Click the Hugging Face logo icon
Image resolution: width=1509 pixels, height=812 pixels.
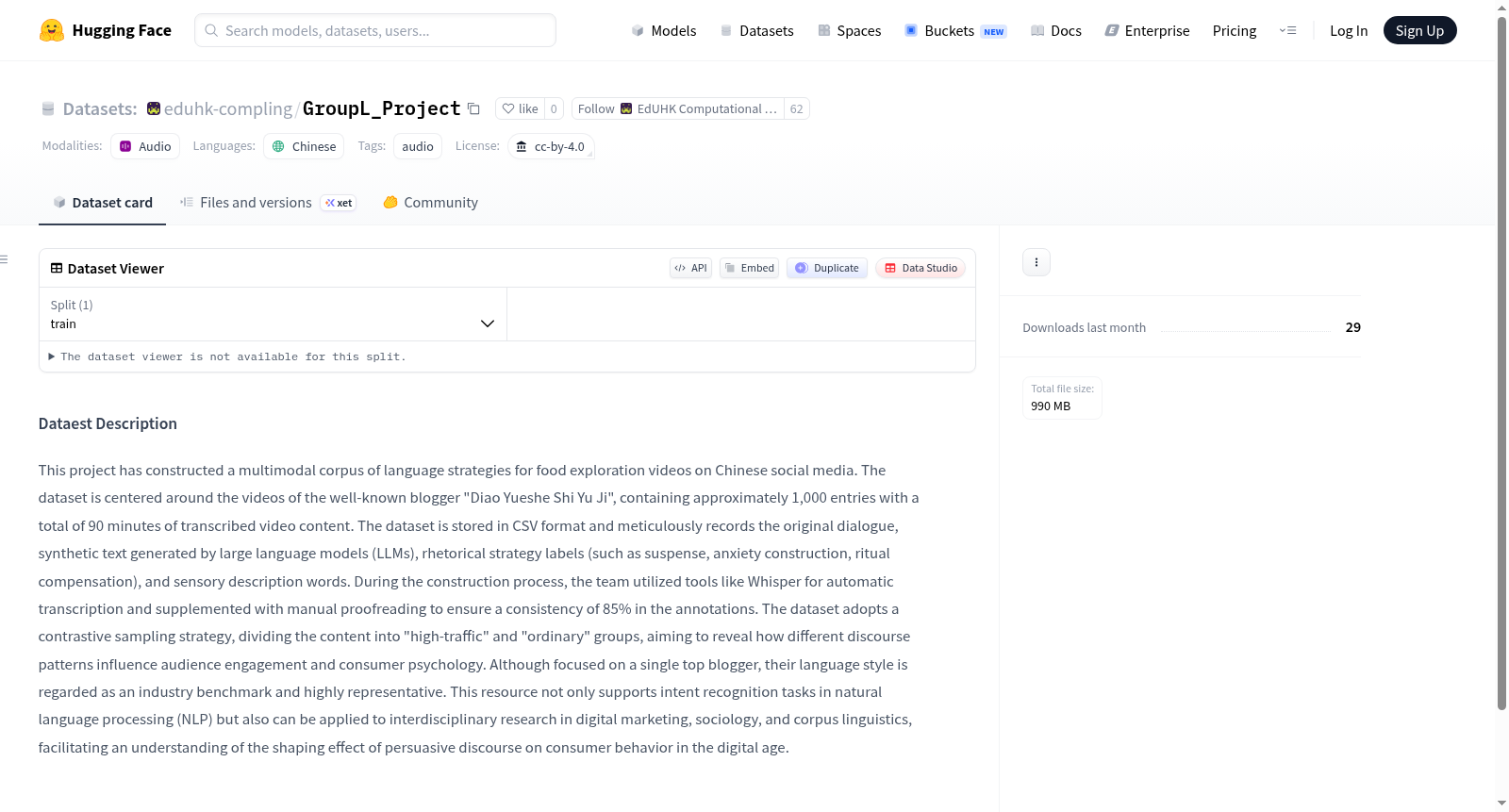(x=52, y=30)
